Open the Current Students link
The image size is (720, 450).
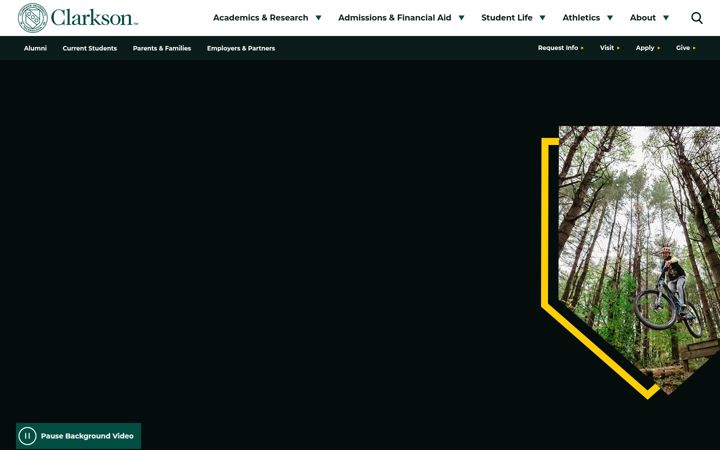coord(90,48)
